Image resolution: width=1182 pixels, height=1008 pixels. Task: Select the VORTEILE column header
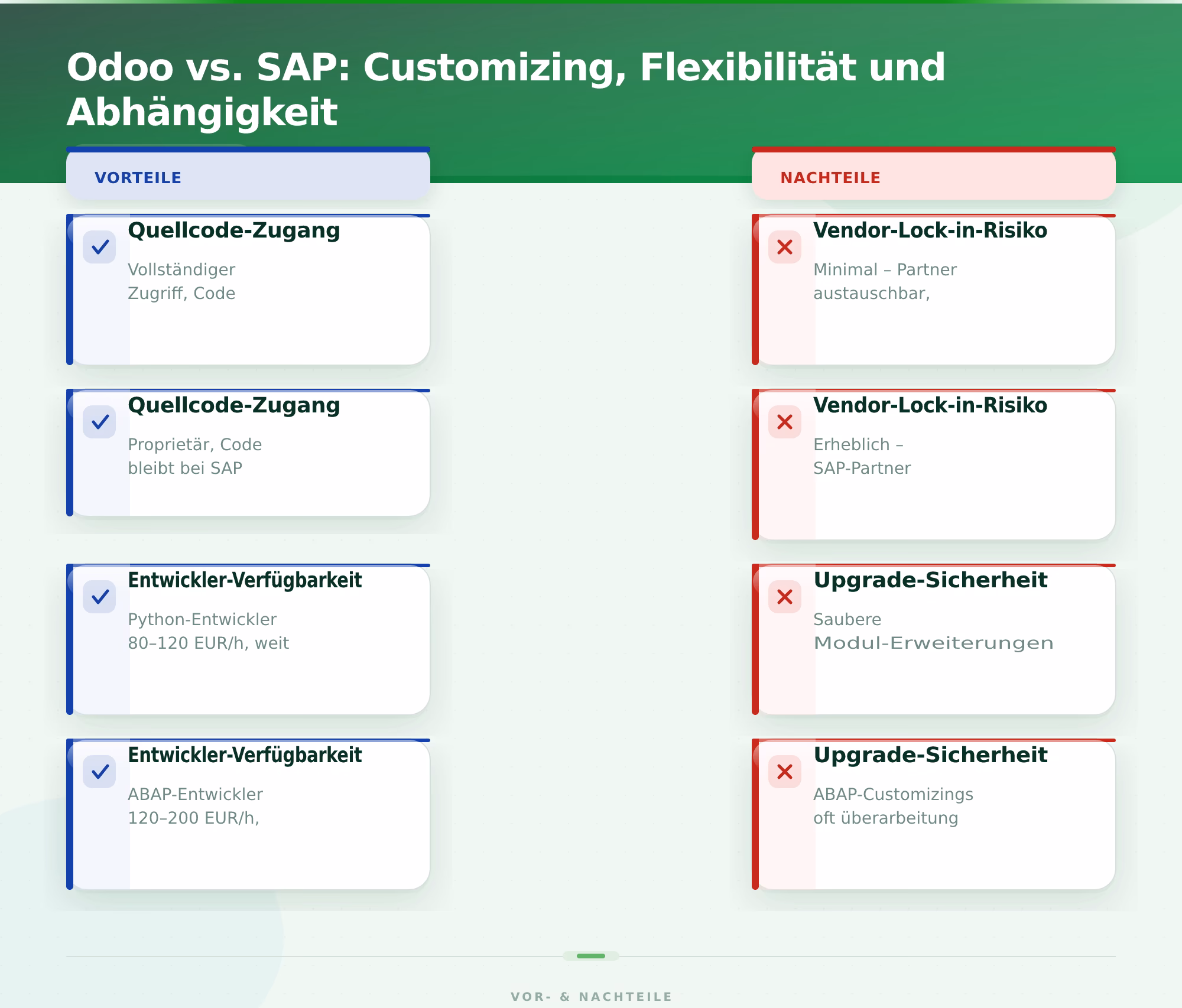[248, 174]
